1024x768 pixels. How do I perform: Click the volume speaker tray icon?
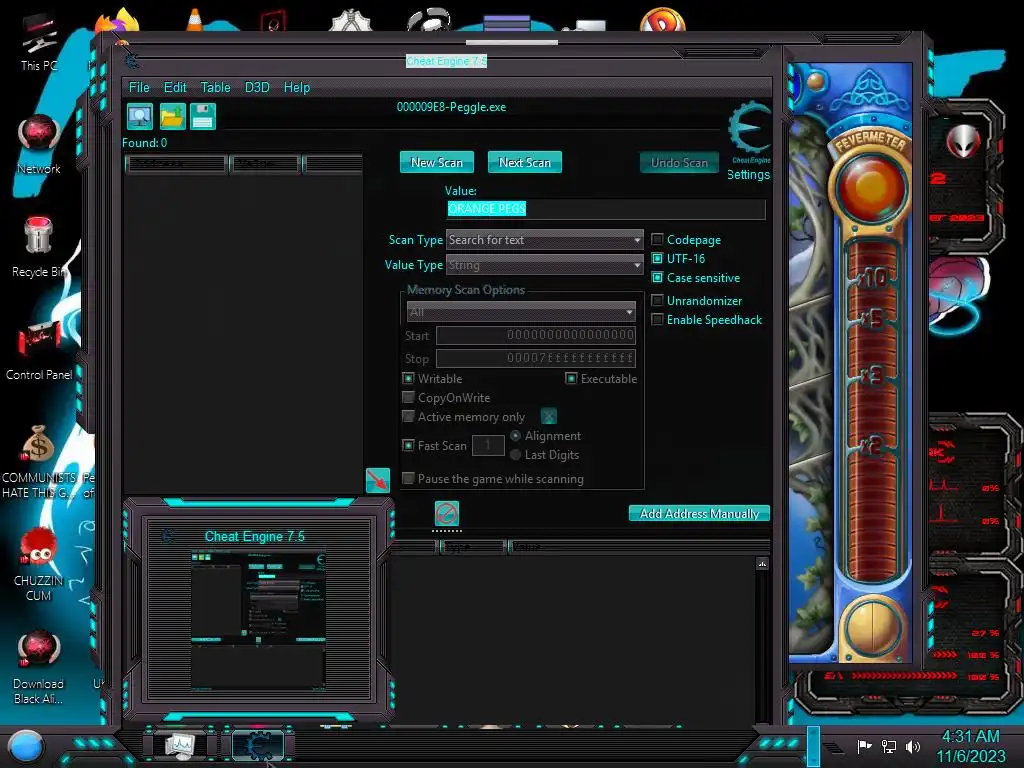913,746
